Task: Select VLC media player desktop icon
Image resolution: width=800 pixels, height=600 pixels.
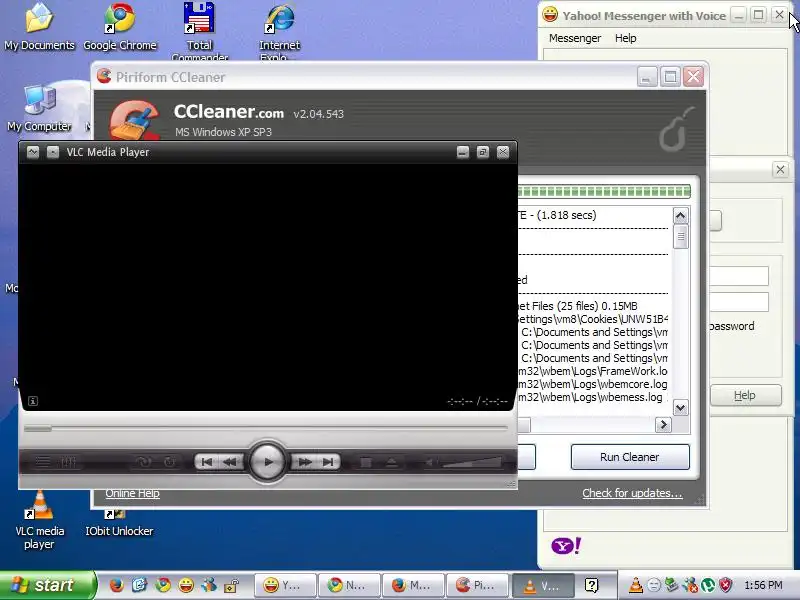Action: [39, 520]
